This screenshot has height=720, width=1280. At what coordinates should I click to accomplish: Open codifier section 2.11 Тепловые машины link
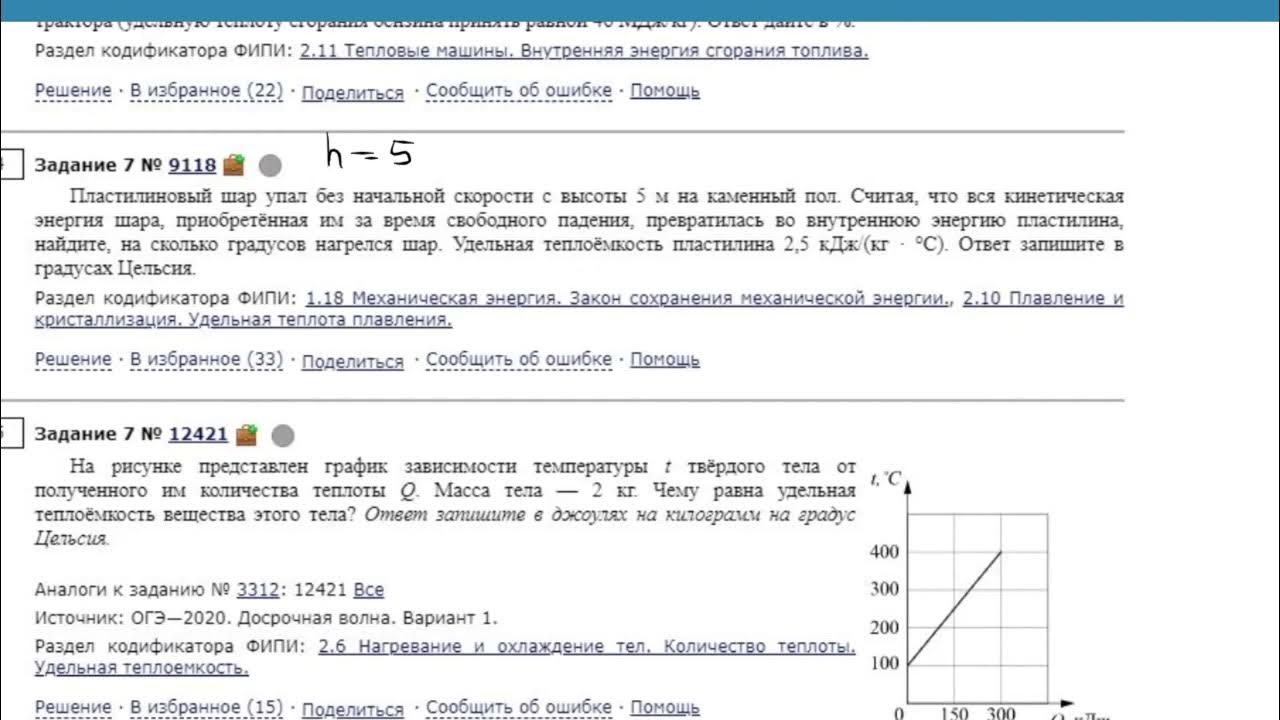[584, 51]
